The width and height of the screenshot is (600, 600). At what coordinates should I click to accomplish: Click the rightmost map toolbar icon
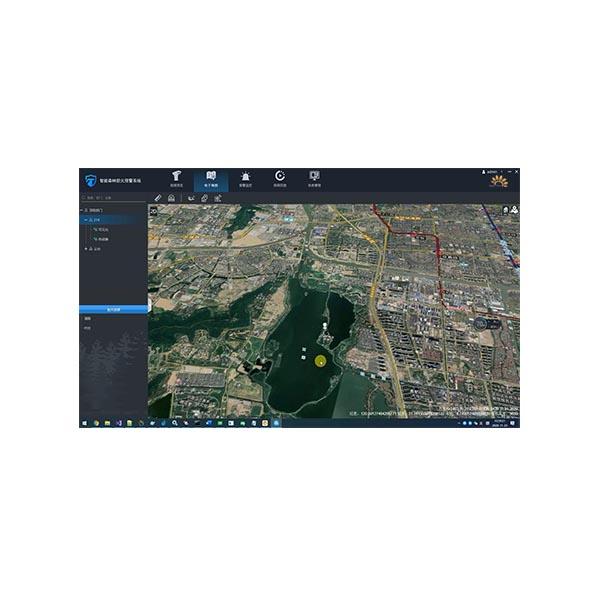(x=218, y=198)
